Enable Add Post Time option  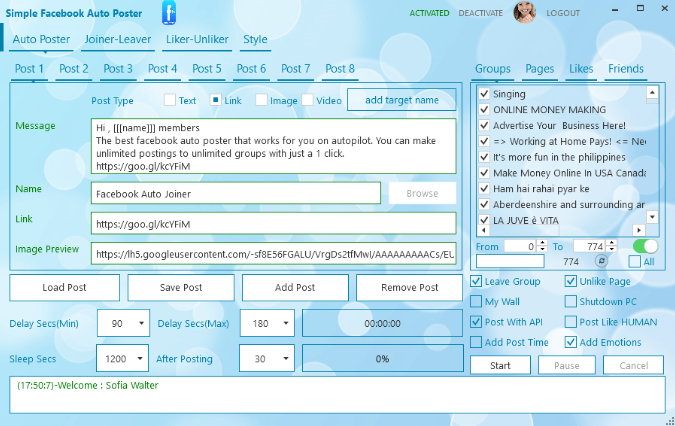(x=476, y=342)
